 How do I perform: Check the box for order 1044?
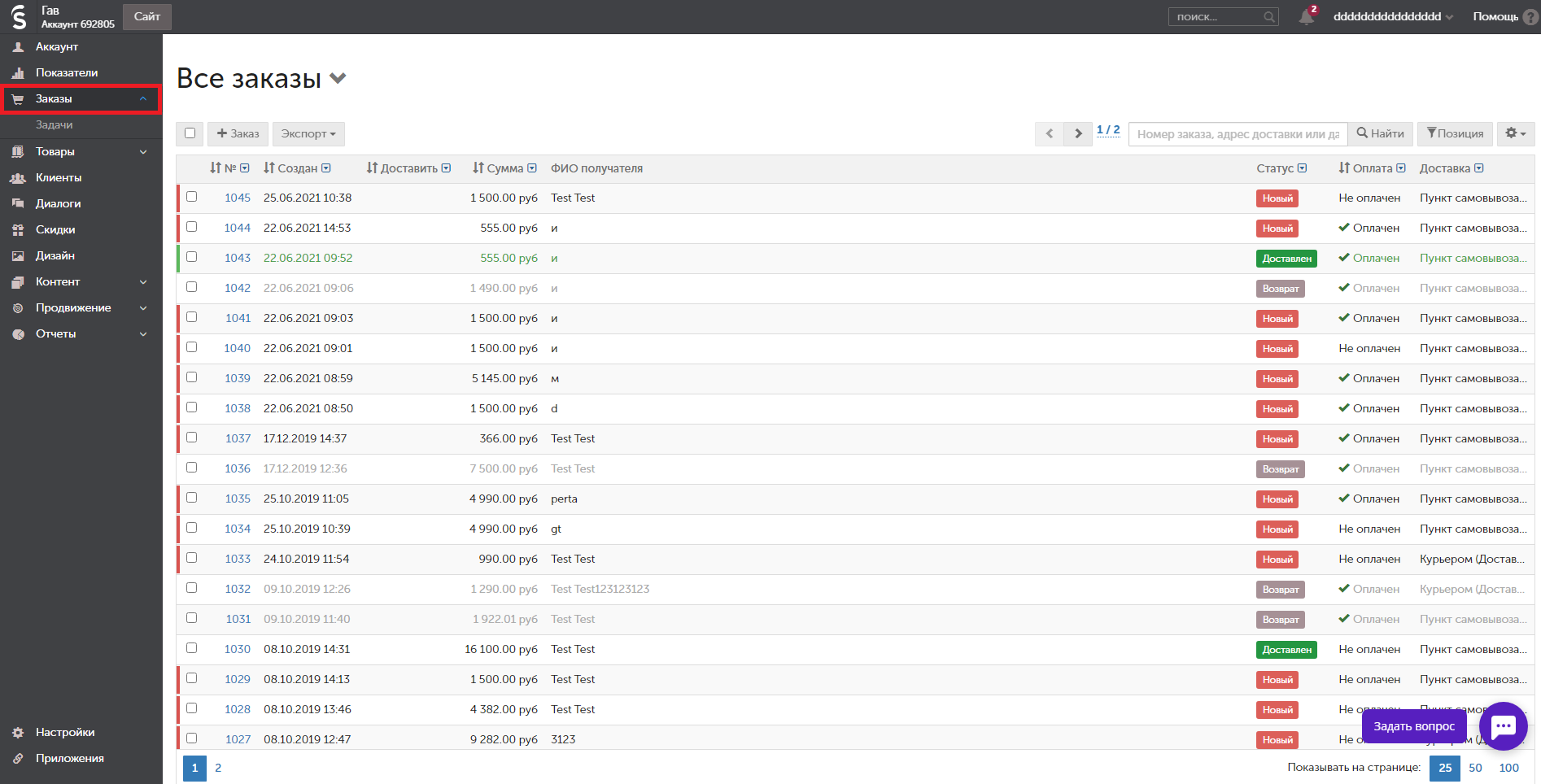pyautogui.click(x=191, y=227)
